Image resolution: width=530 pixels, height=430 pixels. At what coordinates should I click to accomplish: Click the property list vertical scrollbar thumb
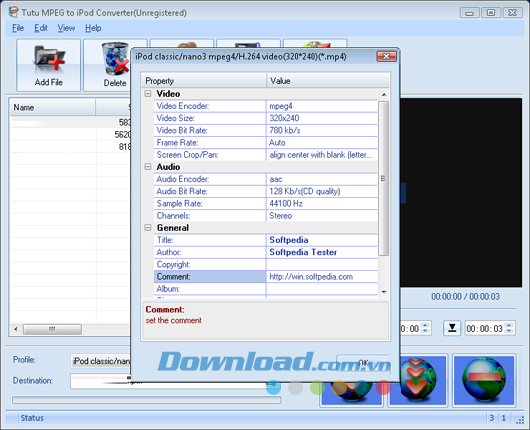coord(383,178)
